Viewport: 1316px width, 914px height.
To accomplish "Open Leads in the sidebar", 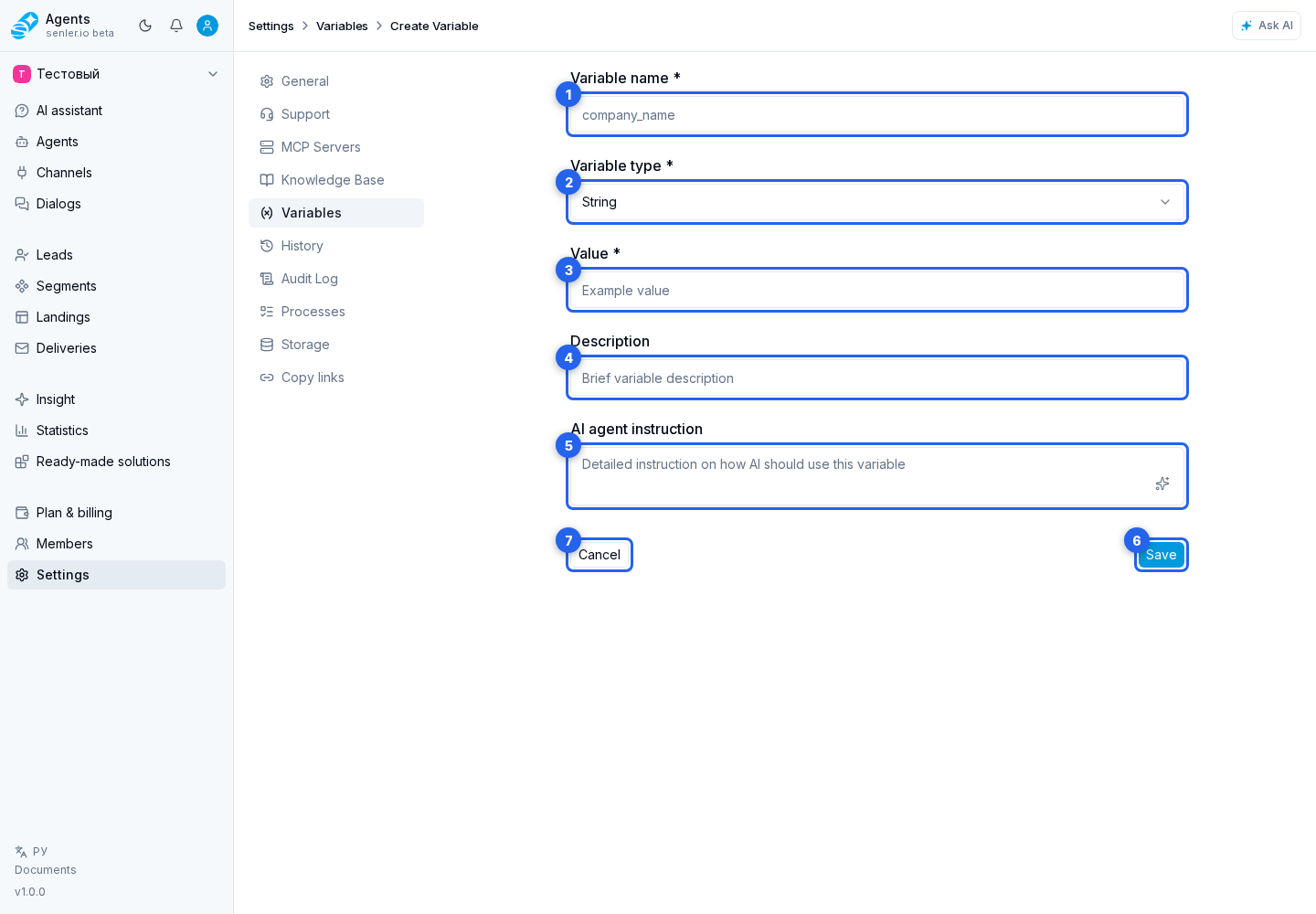I will click(116, 255).
